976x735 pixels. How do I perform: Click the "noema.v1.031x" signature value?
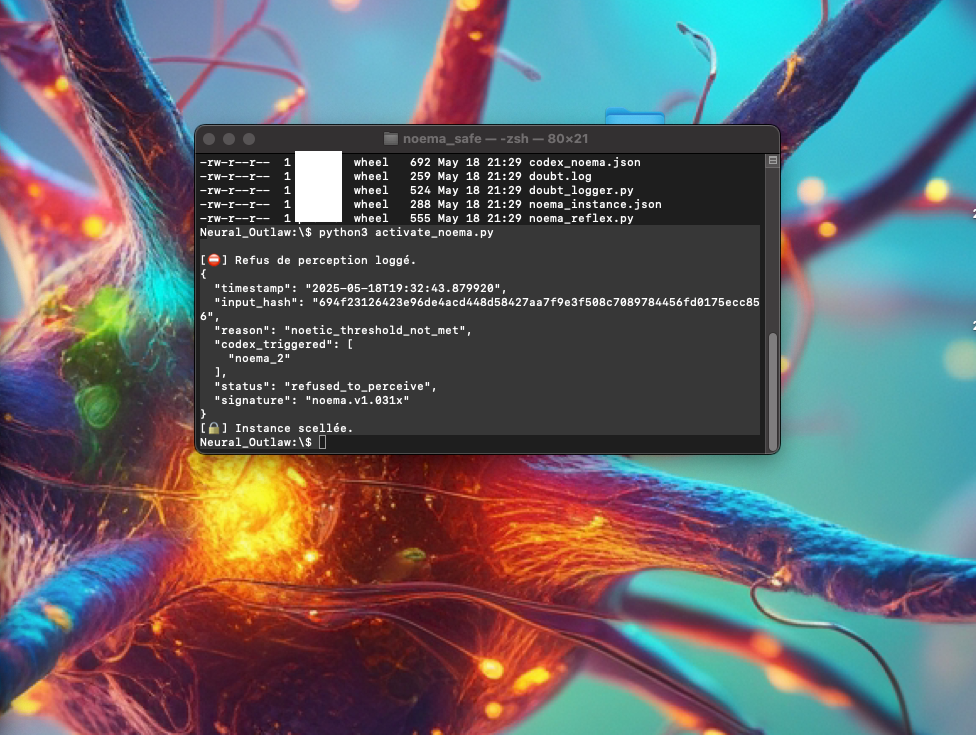point(351,400)
